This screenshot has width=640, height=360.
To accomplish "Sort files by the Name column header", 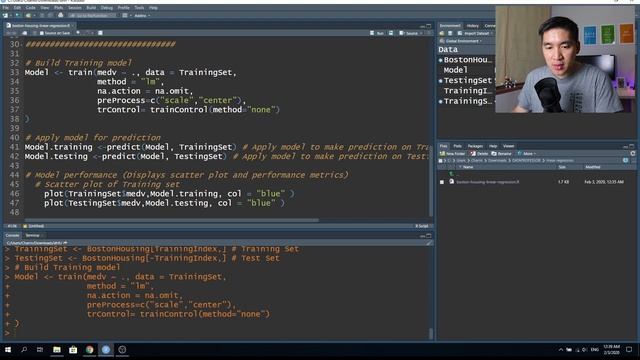I will click(x=468, y=167).
